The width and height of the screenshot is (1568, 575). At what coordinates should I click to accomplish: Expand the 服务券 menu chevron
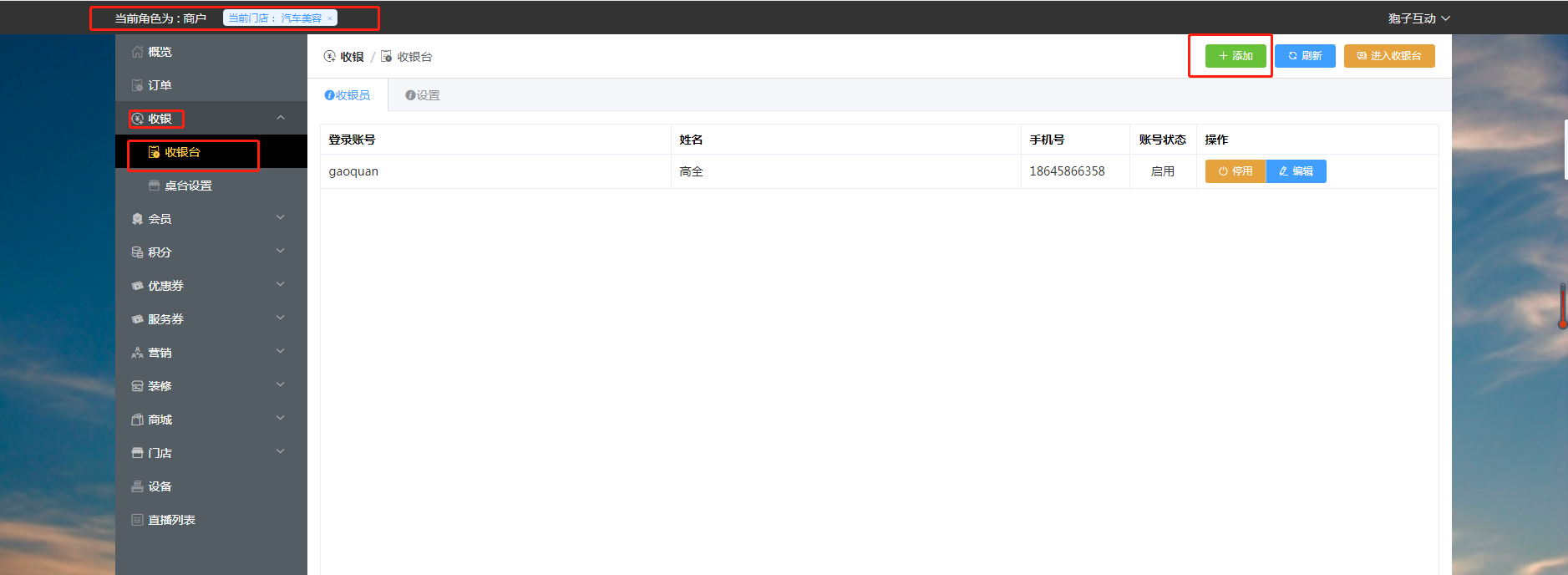281,318
